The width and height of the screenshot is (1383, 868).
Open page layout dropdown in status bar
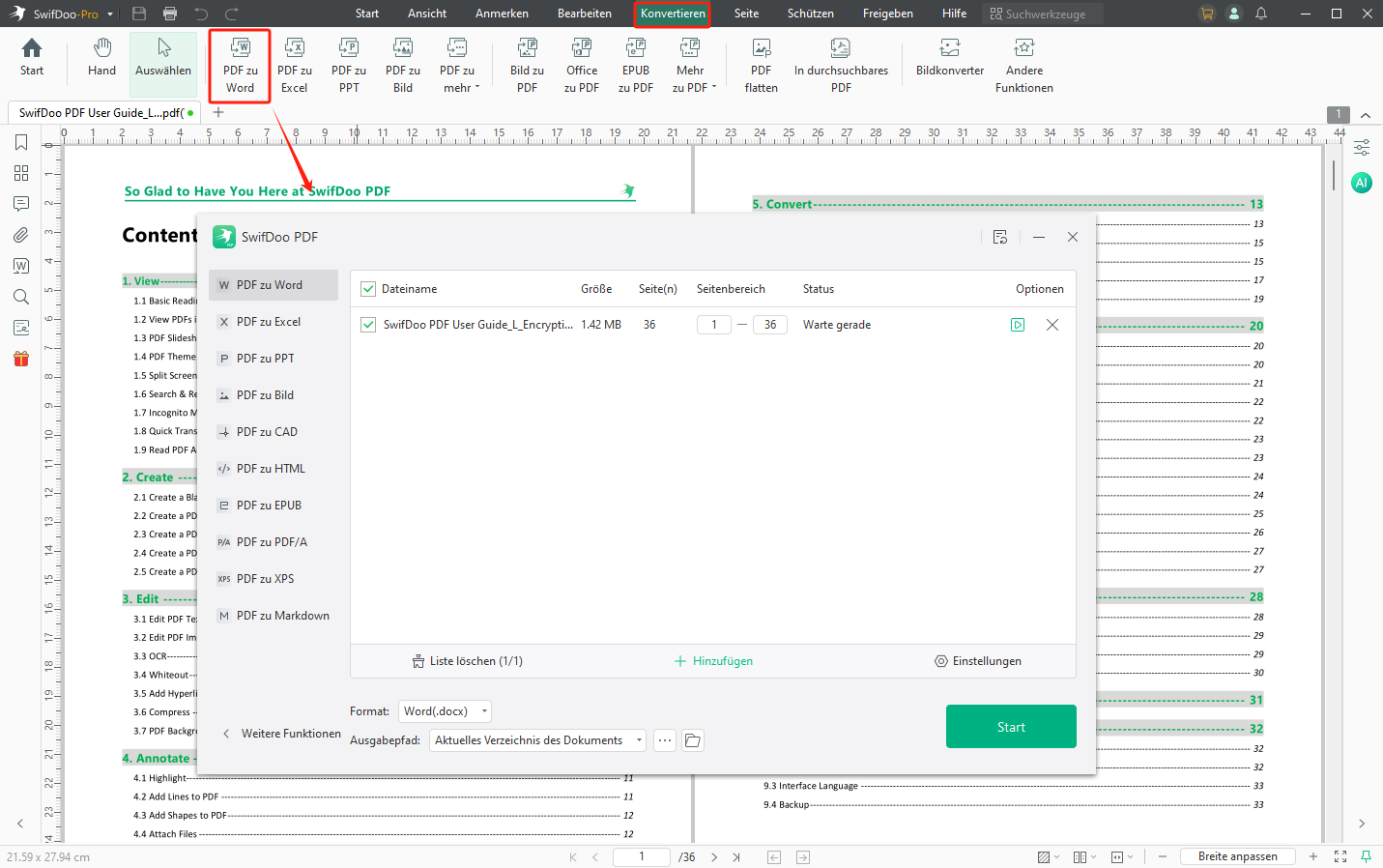1086,856
